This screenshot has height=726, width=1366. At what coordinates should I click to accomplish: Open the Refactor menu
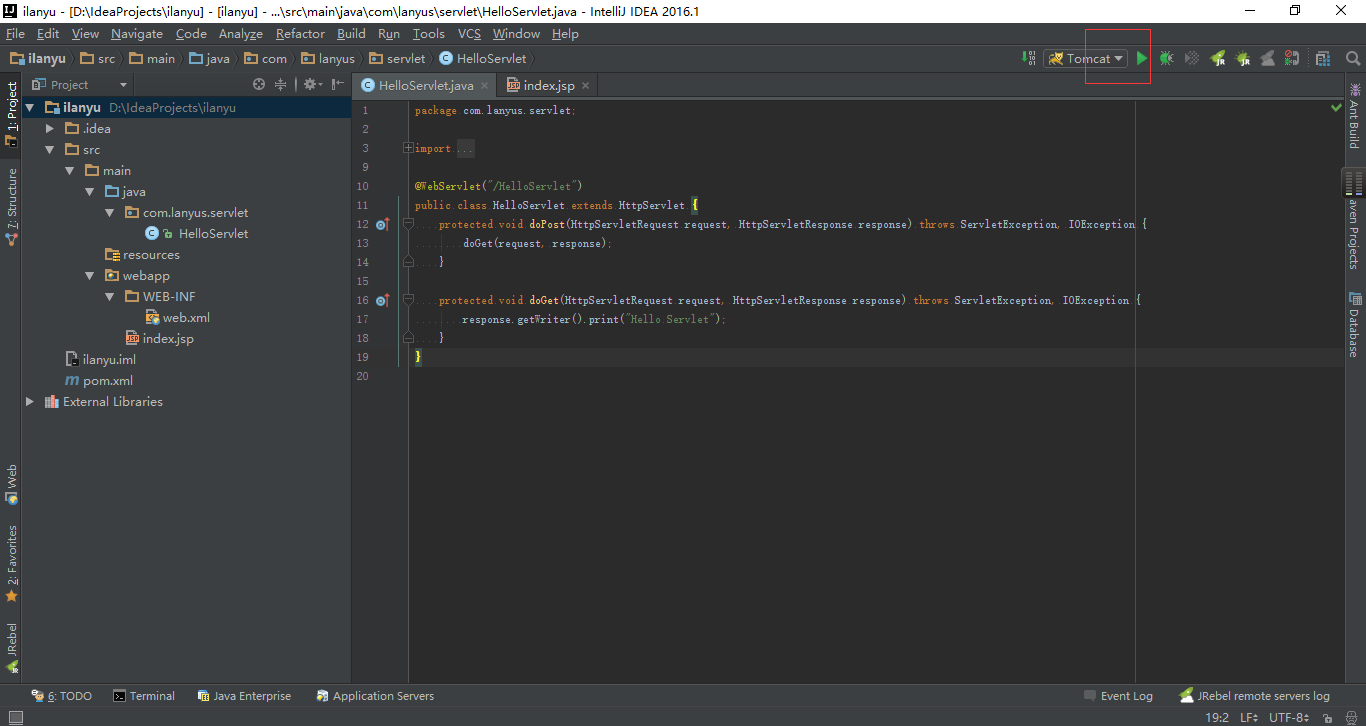point(300,33)
